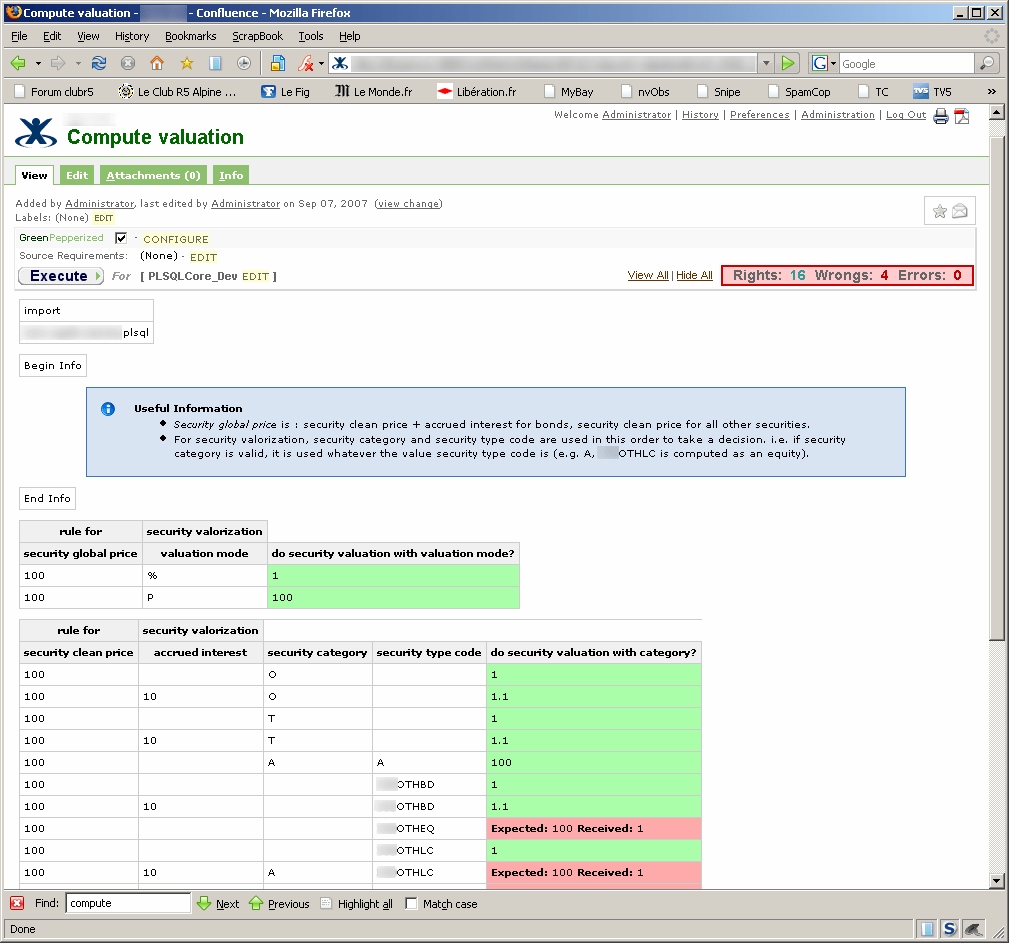This screenshot has height=943, width=1009.
Task: Click the Hide All link
Action: click(x=694, y=275)
